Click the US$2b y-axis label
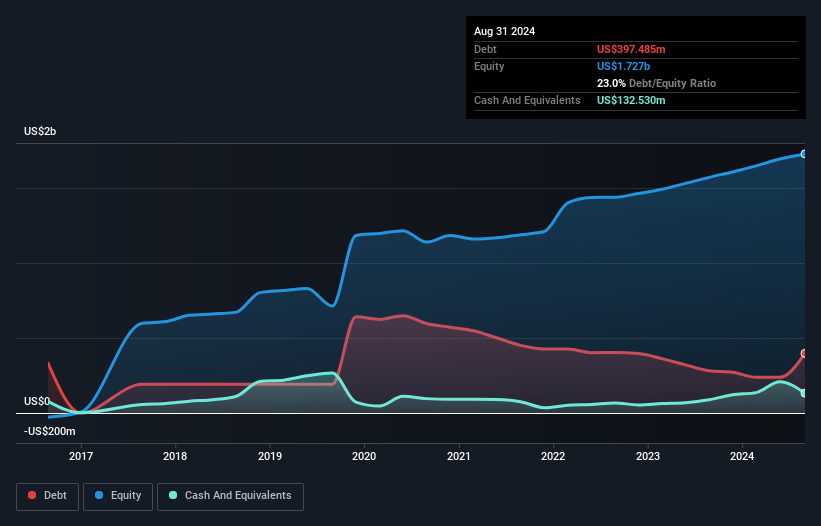Viewport: 821px width, 526px height. point(40,131)
